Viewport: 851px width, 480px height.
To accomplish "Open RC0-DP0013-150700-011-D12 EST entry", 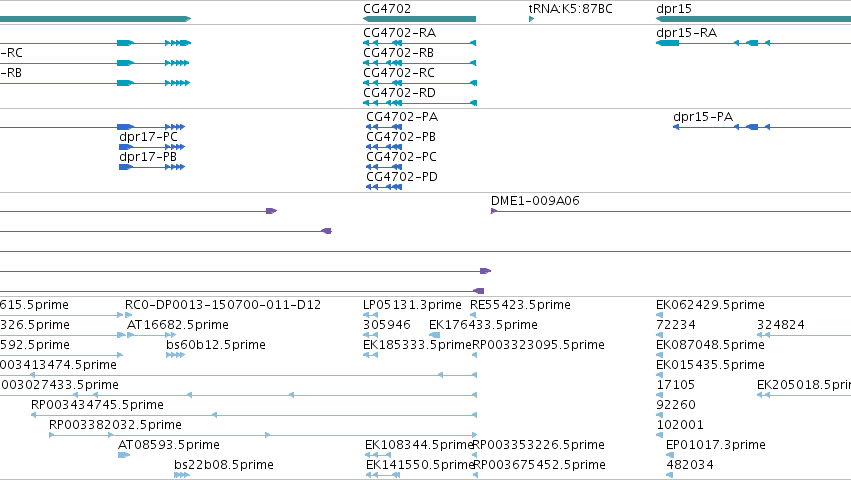I will [223, 305].
